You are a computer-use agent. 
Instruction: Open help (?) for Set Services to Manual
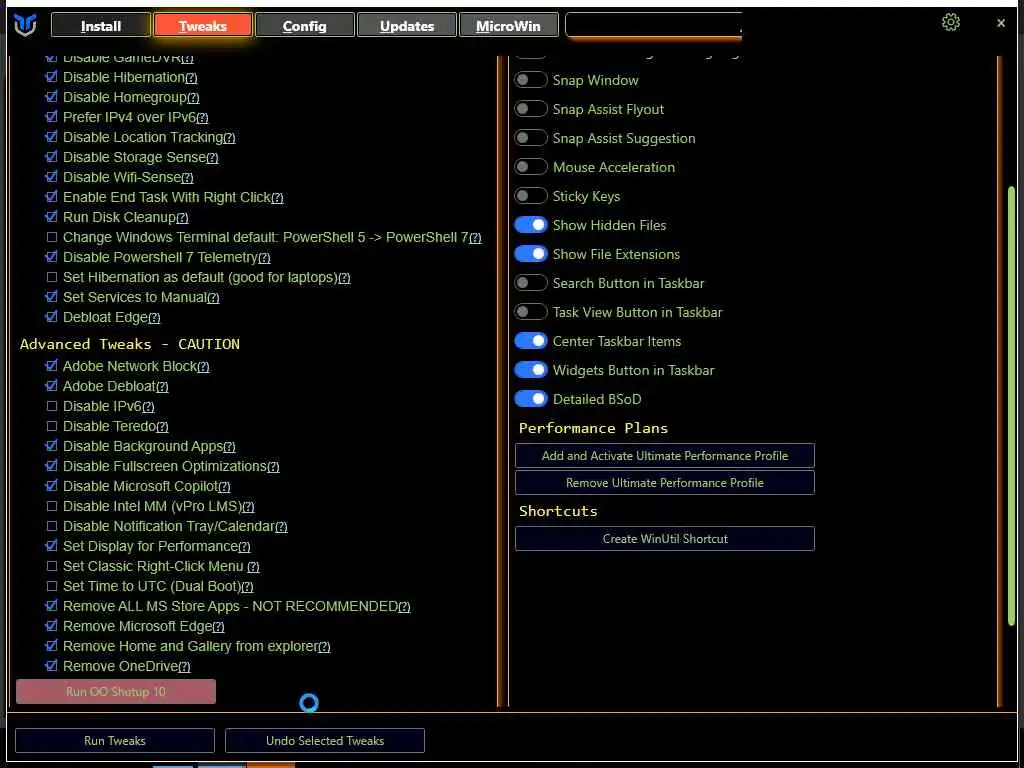tap(213, 298)
